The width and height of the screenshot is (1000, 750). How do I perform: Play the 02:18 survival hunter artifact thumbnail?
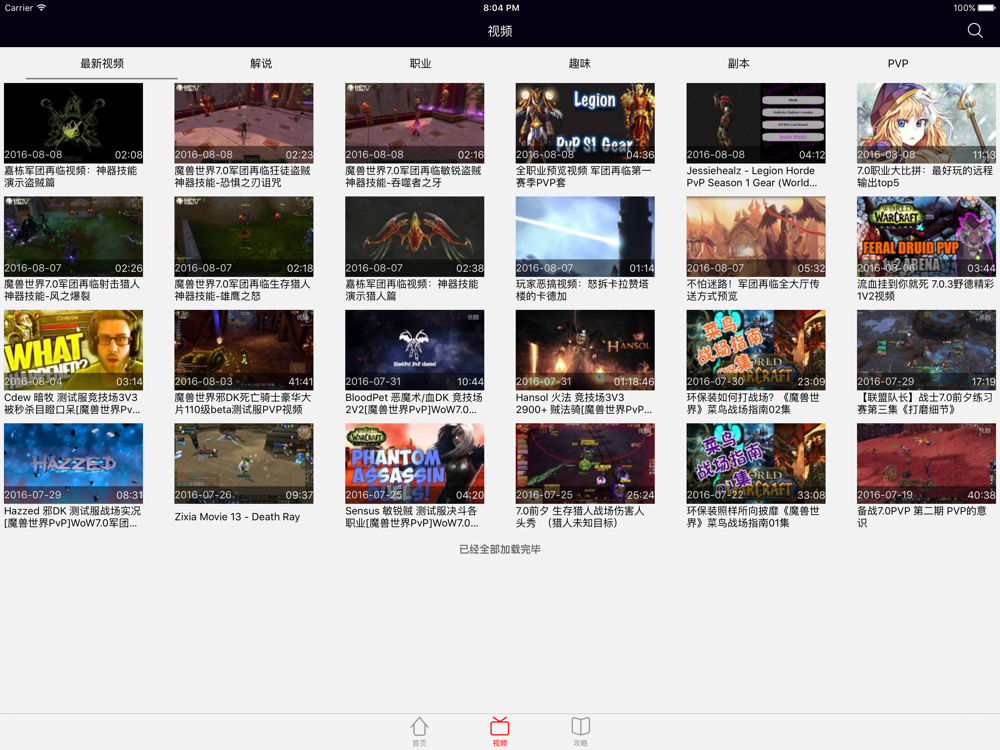[244, 237]
